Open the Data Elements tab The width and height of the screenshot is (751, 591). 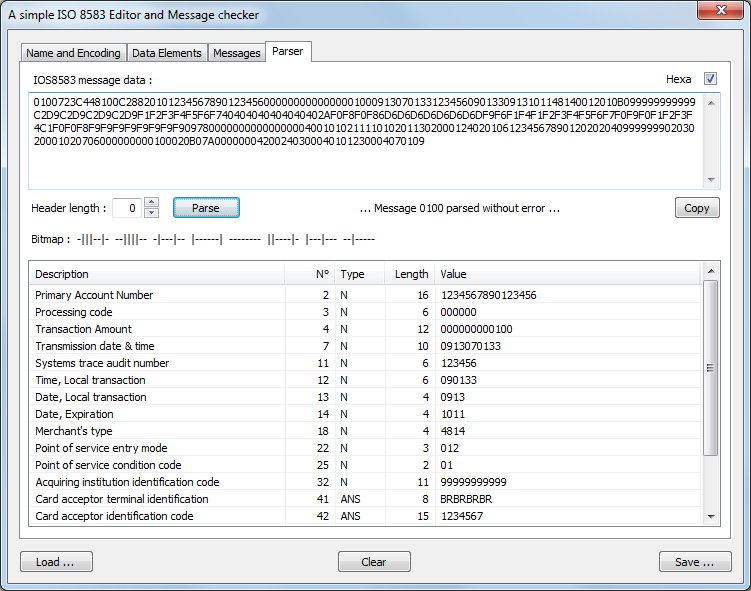167,53
